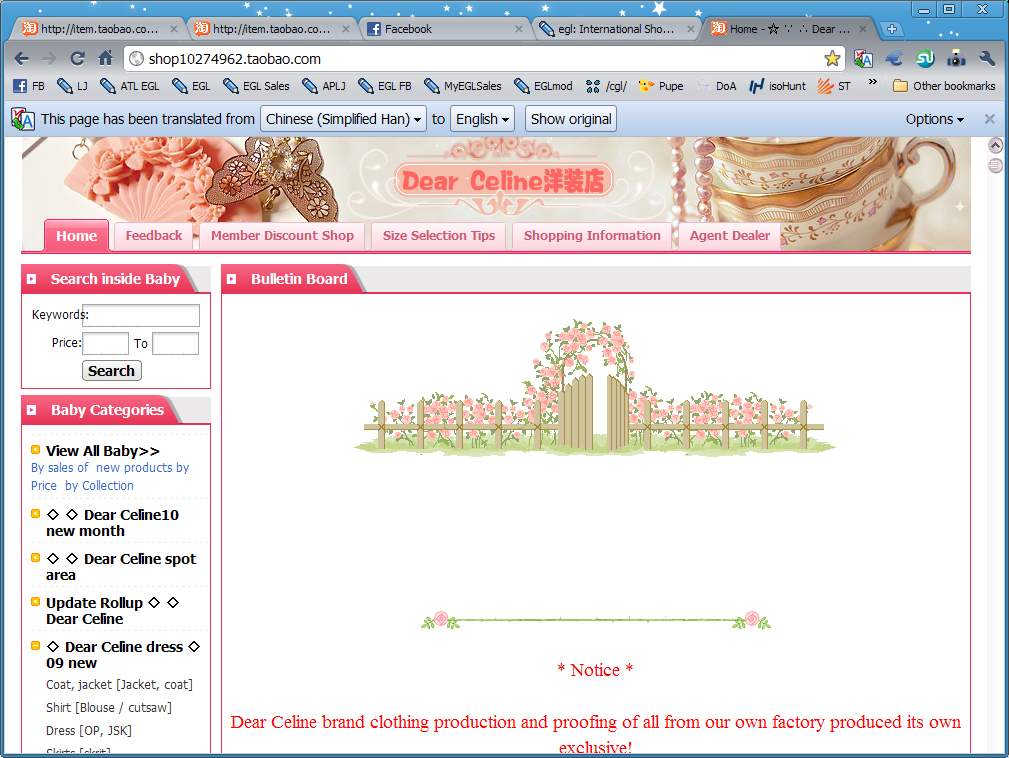Click the StumbleUpon extension icon
1009x758 pixels.
pyautogui.click(x=925, y=59)
